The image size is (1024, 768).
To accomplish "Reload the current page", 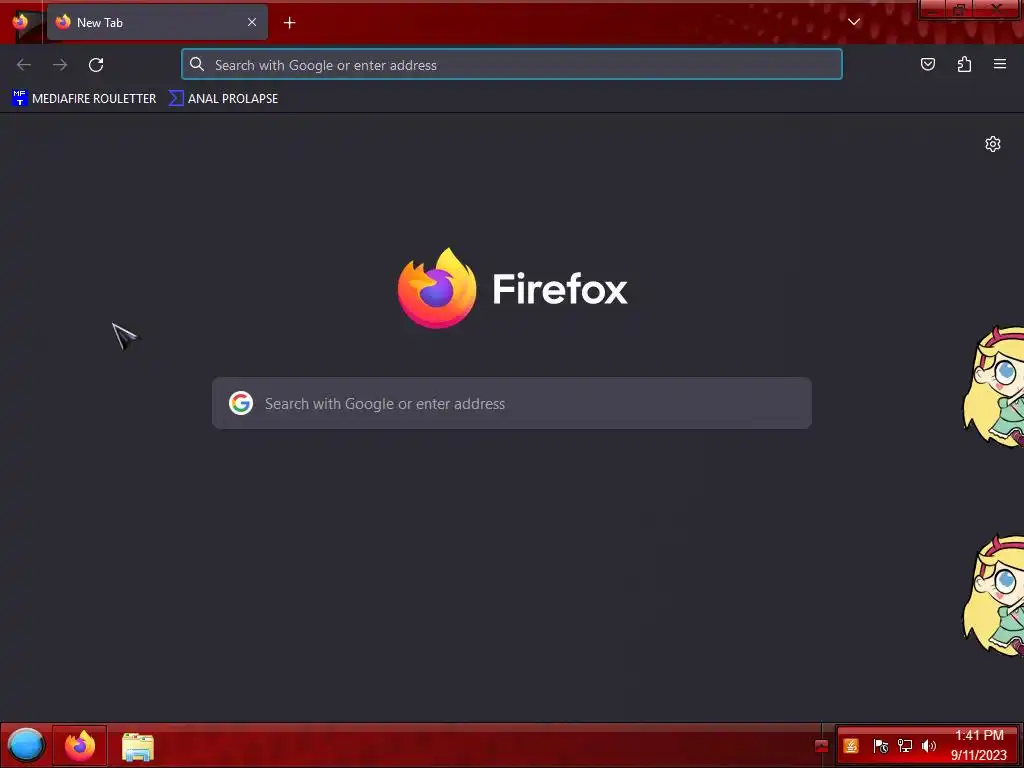I will [x=96, y=65].
